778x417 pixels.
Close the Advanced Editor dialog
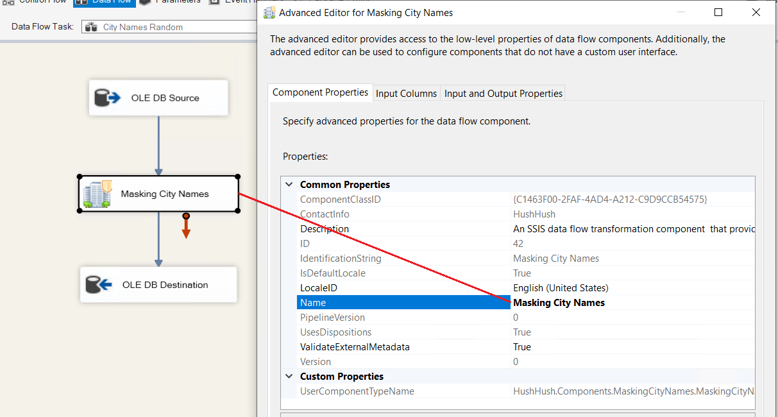[x=756, y=13]
